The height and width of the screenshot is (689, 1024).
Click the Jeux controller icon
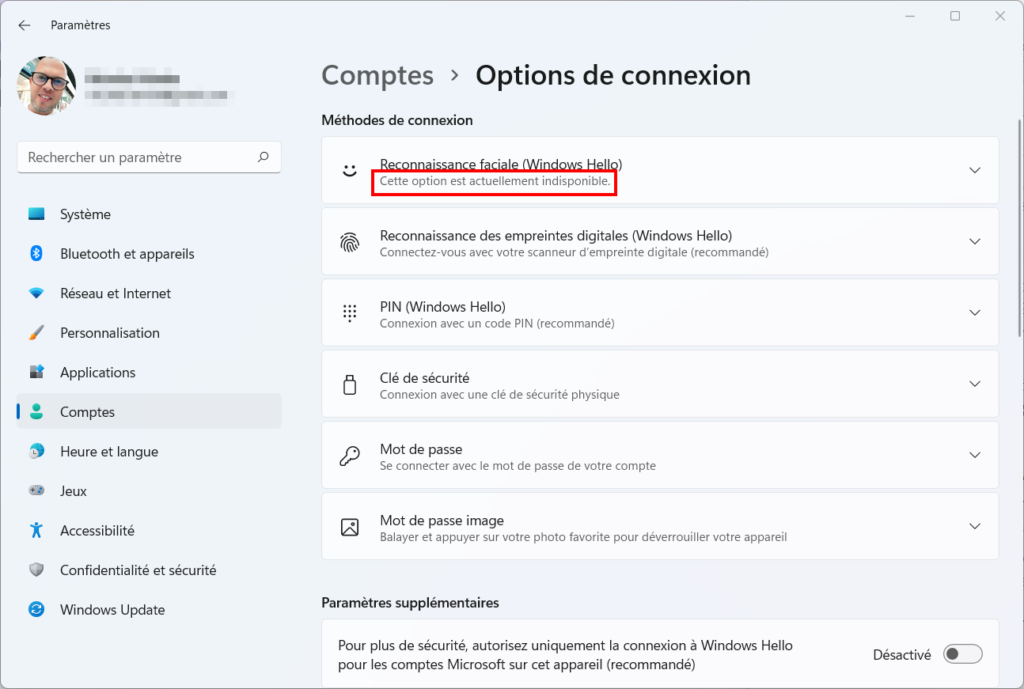click(x=37, y=490)
